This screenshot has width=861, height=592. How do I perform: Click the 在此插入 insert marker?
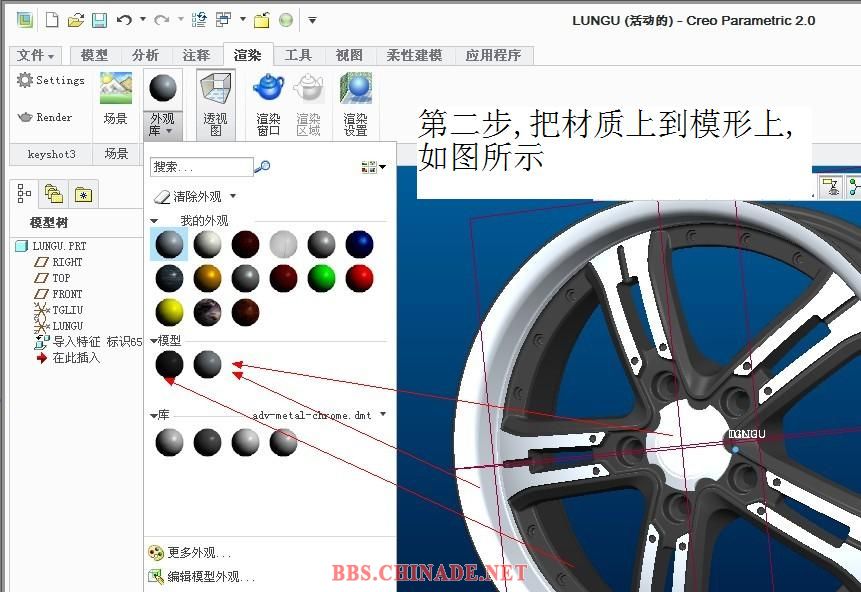click(68, 358)
